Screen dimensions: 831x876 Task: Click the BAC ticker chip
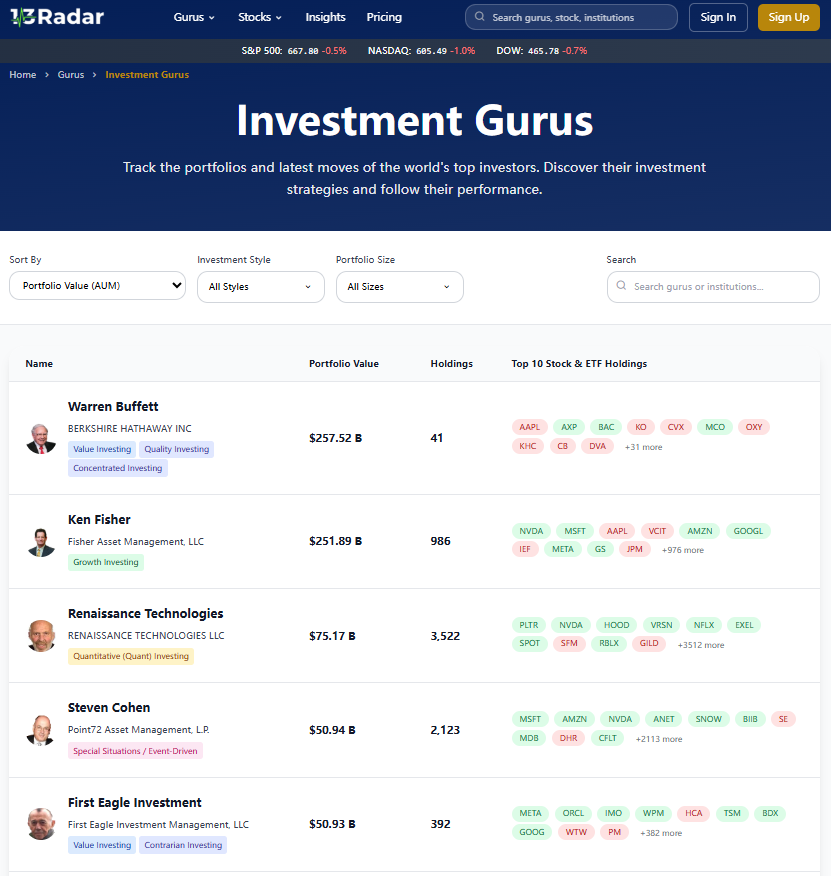pos(606,427)
